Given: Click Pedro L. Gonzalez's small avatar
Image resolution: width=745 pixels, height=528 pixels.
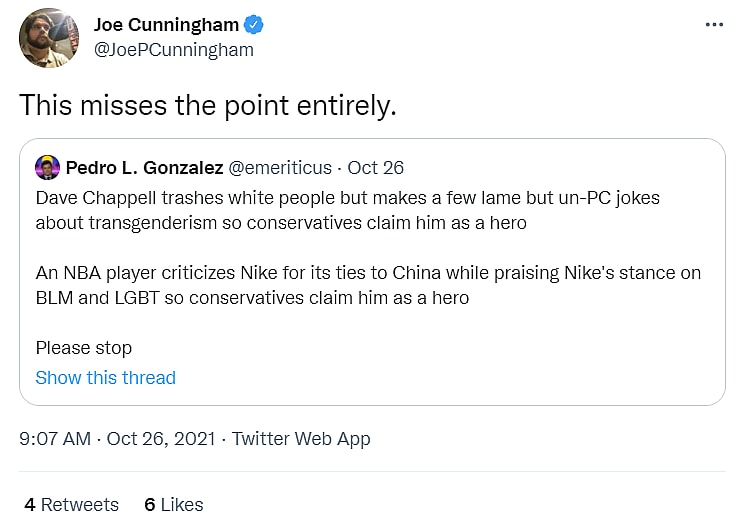Looking at the screenshot, I should pos(47,167).
